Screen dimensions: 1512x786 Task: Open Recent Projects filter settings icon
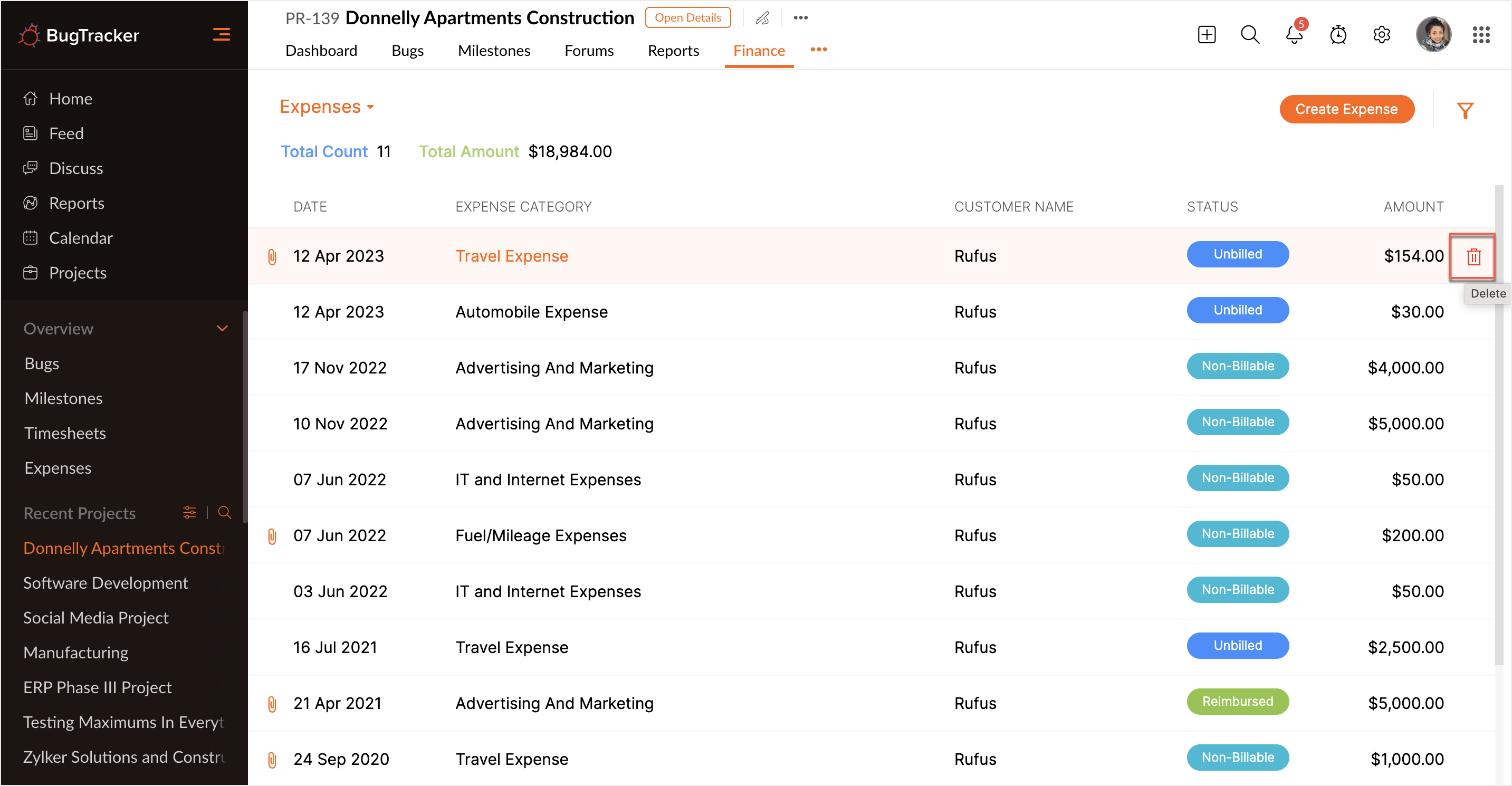pyautogui.click(x=189, y=512)
